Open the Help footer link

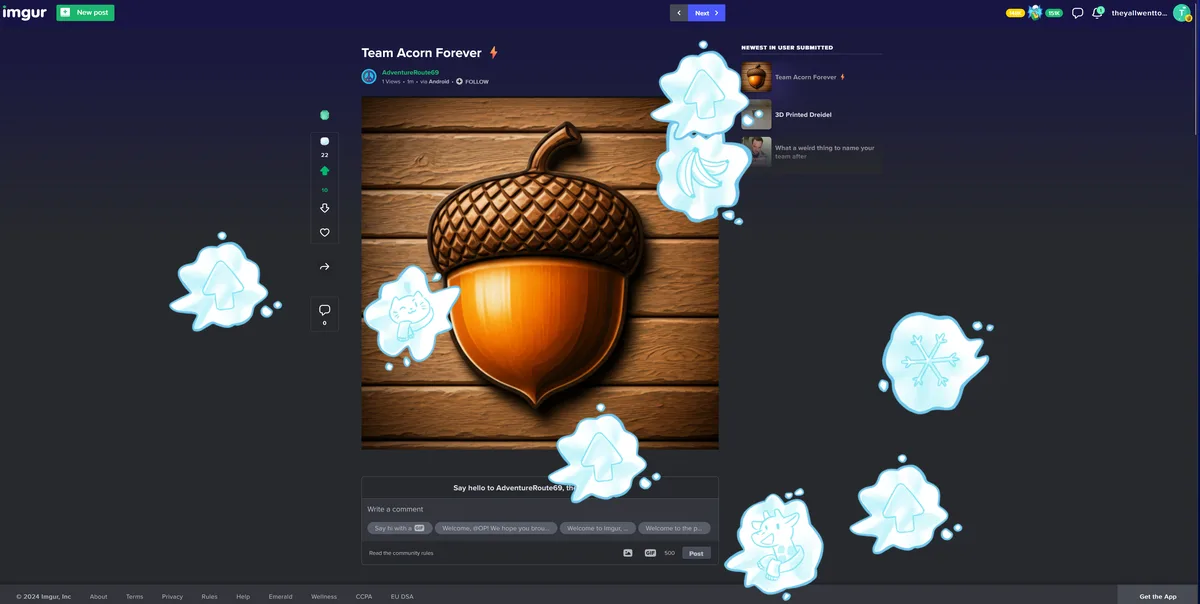click(243, 596)
